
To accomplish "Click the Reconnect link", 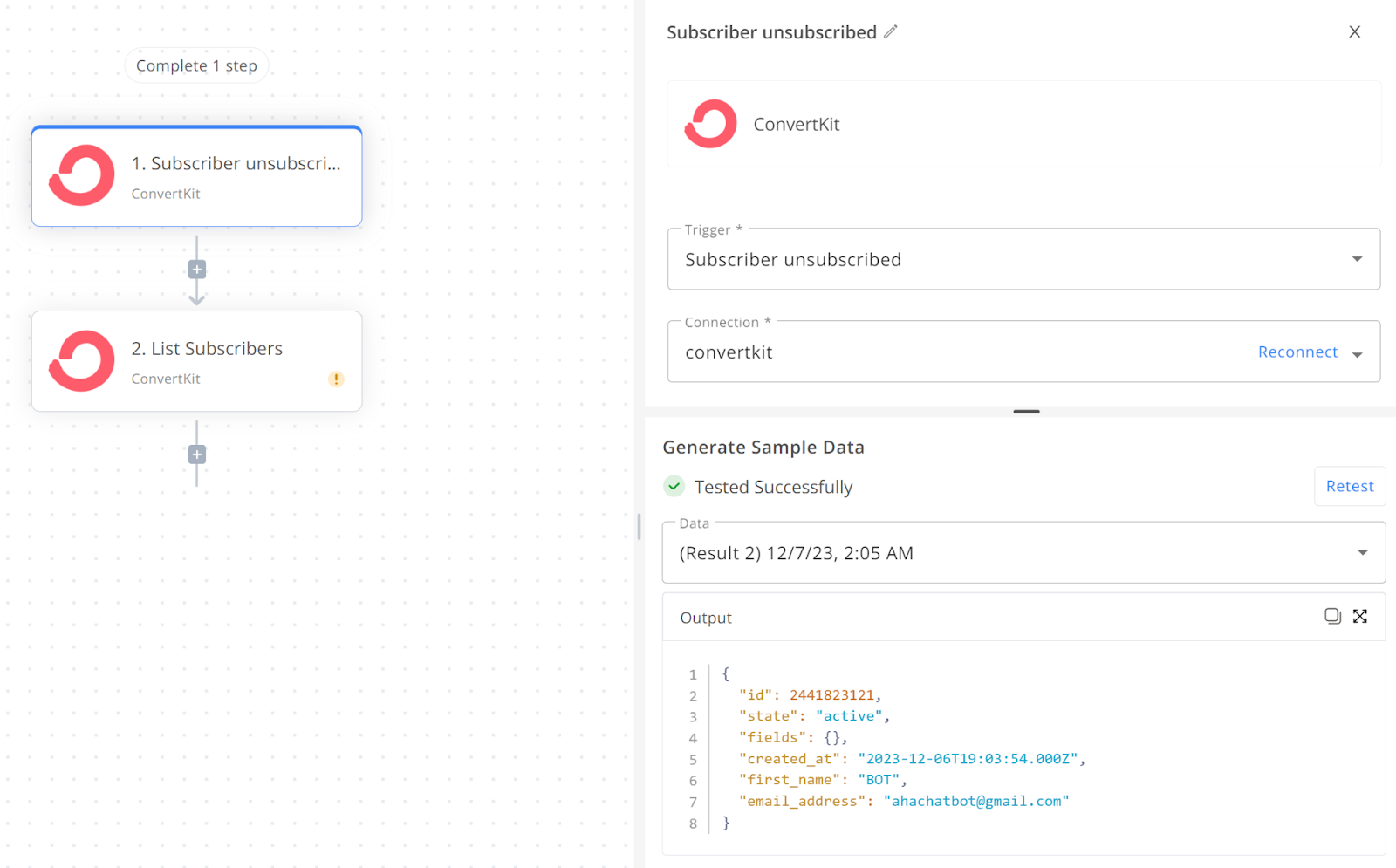I will point(1297,352).
